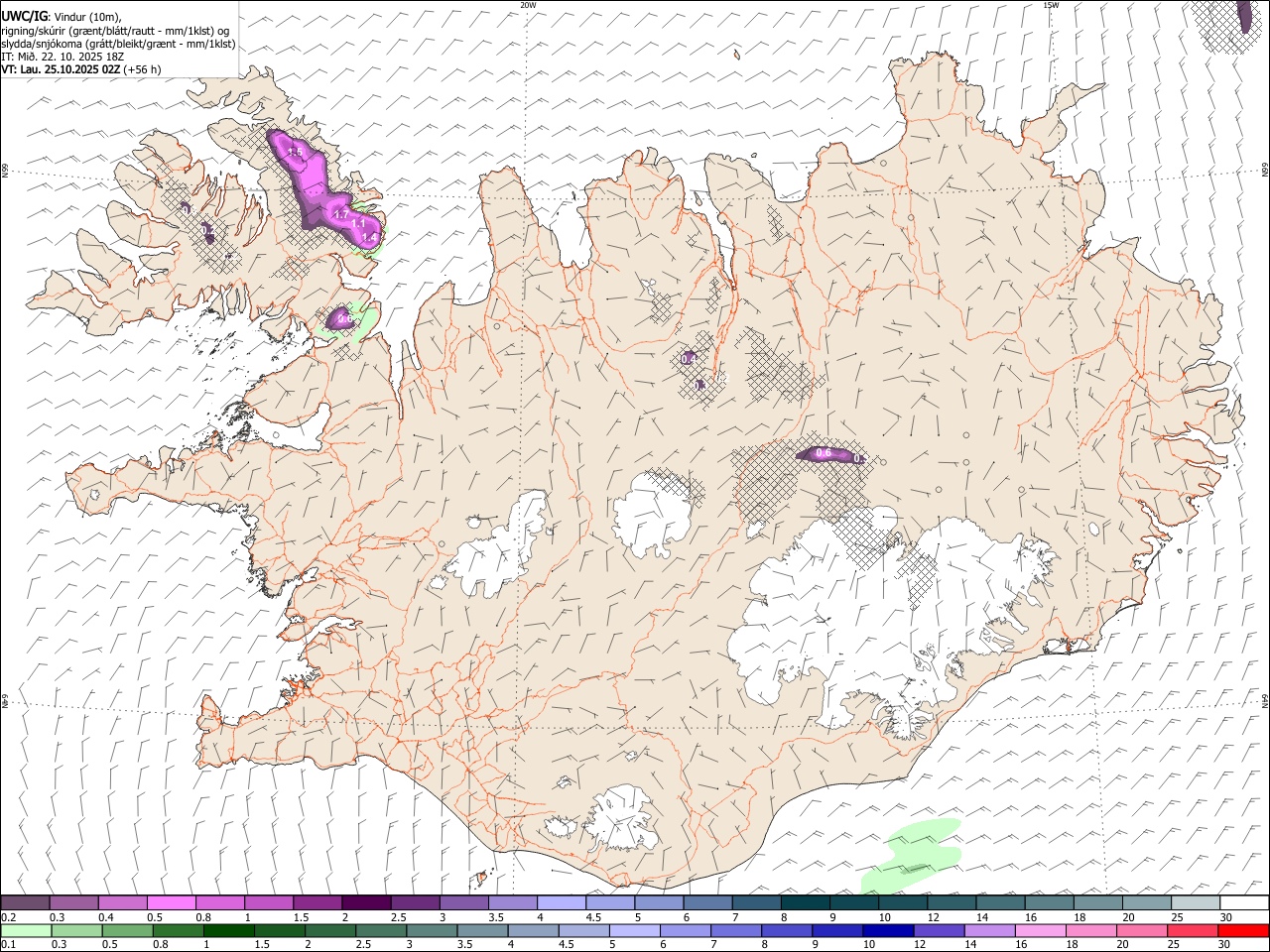This screenshot has width=1270, height=952.
Task: Click the '4.5' label under the upper legend row
Action: pos(592,917)
